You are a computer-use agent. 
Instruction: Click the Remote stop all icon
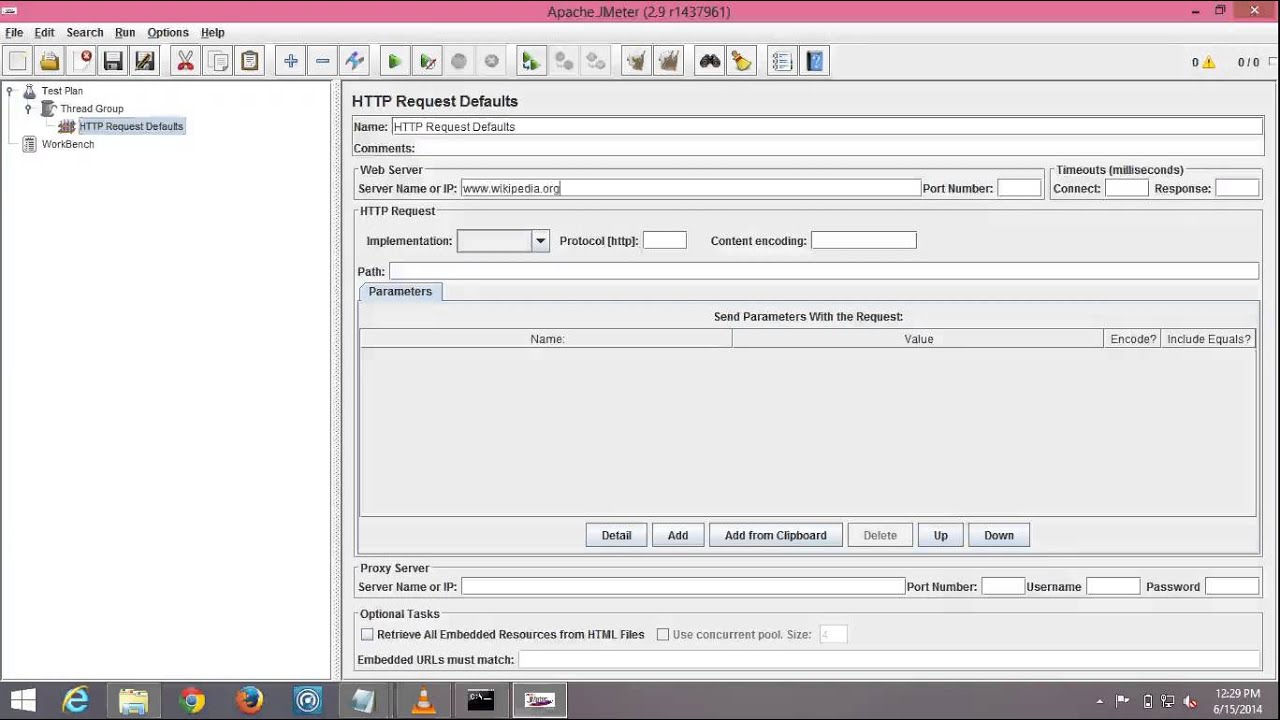(563, 61)
